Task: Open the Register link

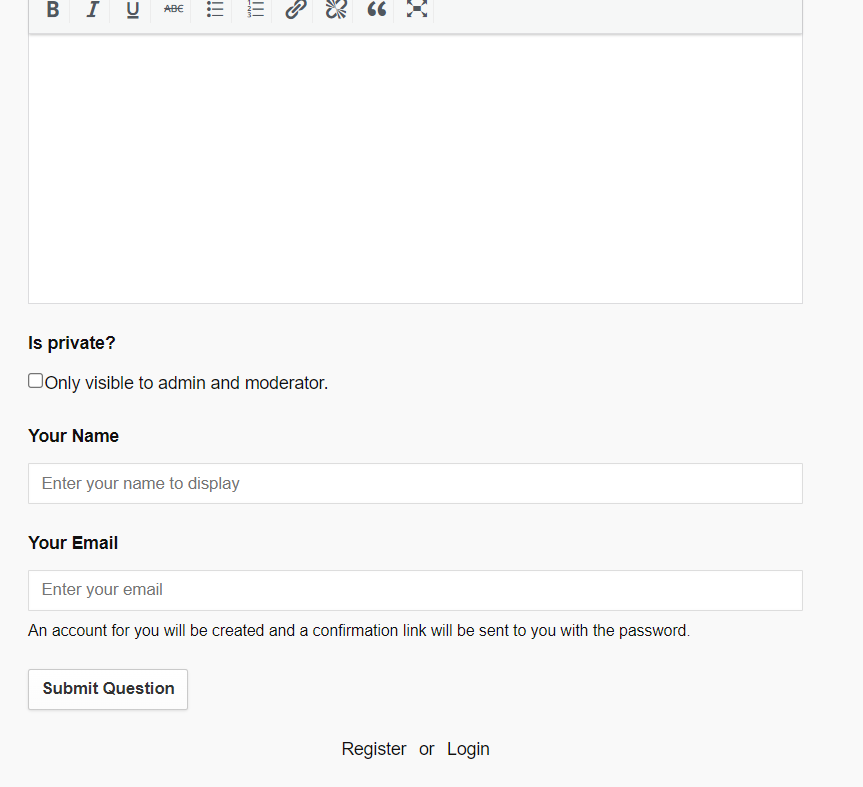Action: pyautogui.click(x=374, y=749)
